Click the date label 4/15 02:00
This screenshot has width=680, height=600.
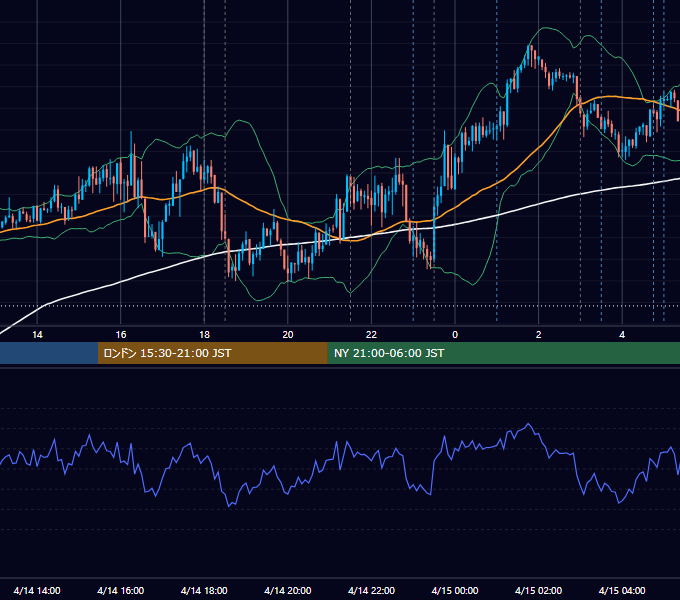(x=539, y=590)
